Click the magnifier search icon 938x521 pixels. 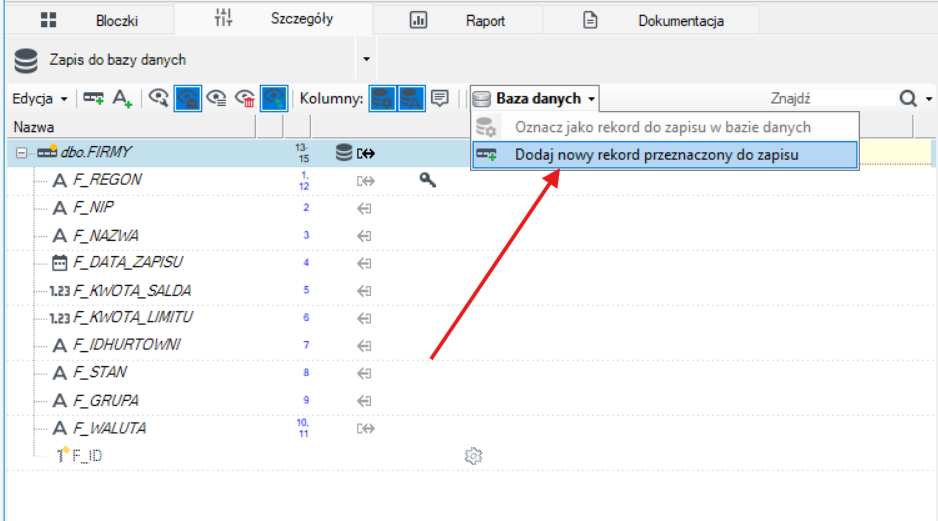point(908,99)
